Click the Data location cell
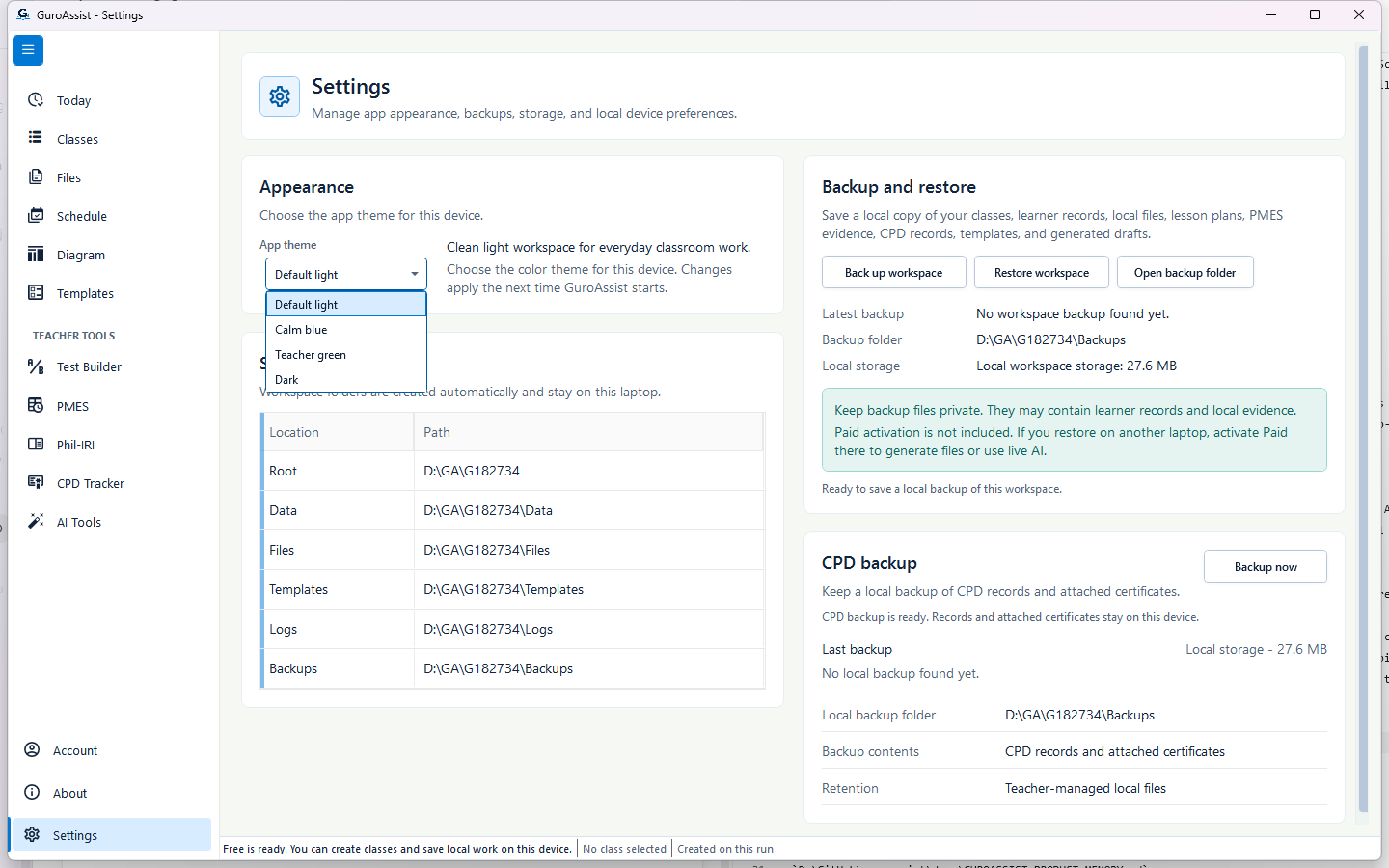The image size is (1389, 868). tap(339, 510)
